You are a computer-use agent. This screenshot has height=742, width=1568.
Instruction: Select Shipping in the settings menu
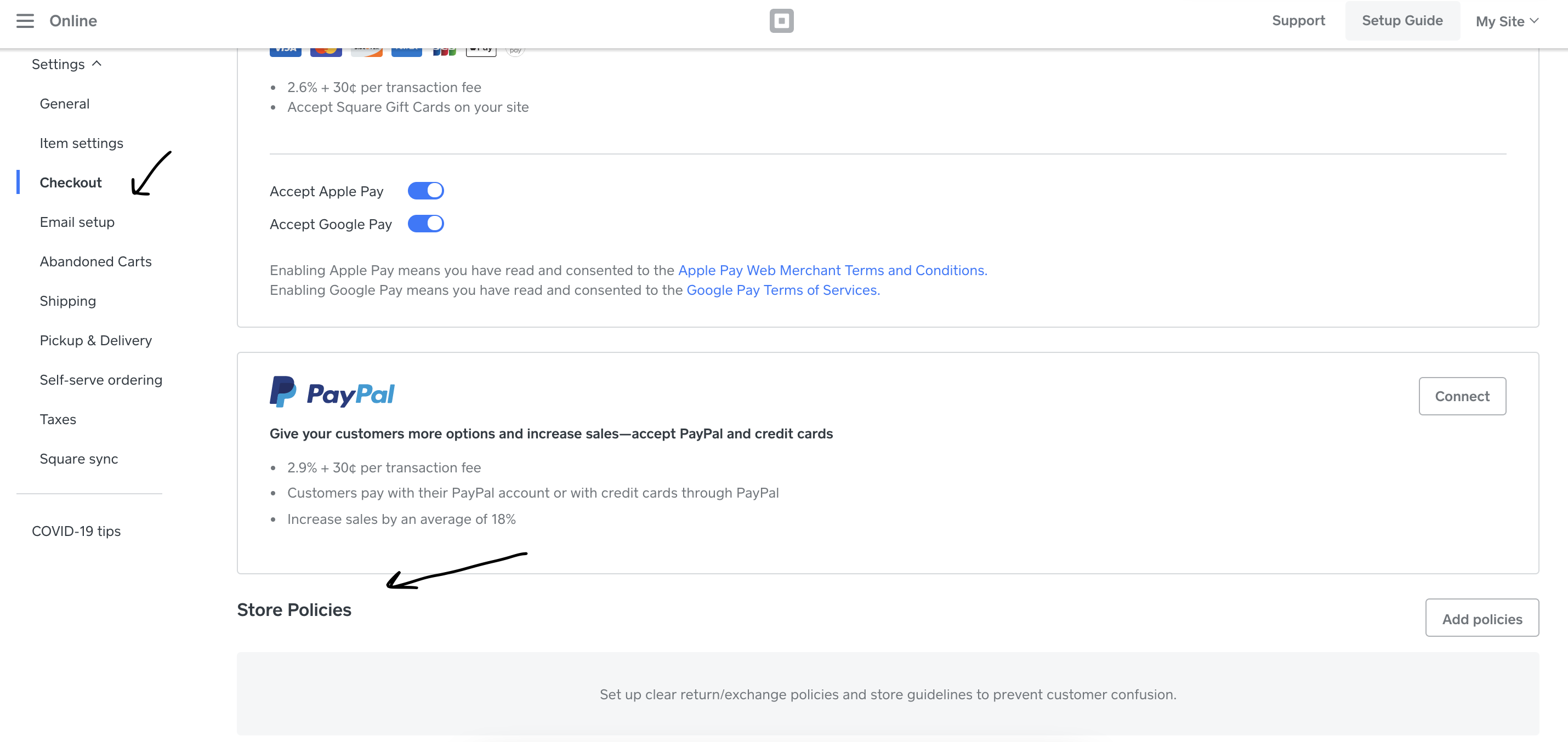point(67,301)
